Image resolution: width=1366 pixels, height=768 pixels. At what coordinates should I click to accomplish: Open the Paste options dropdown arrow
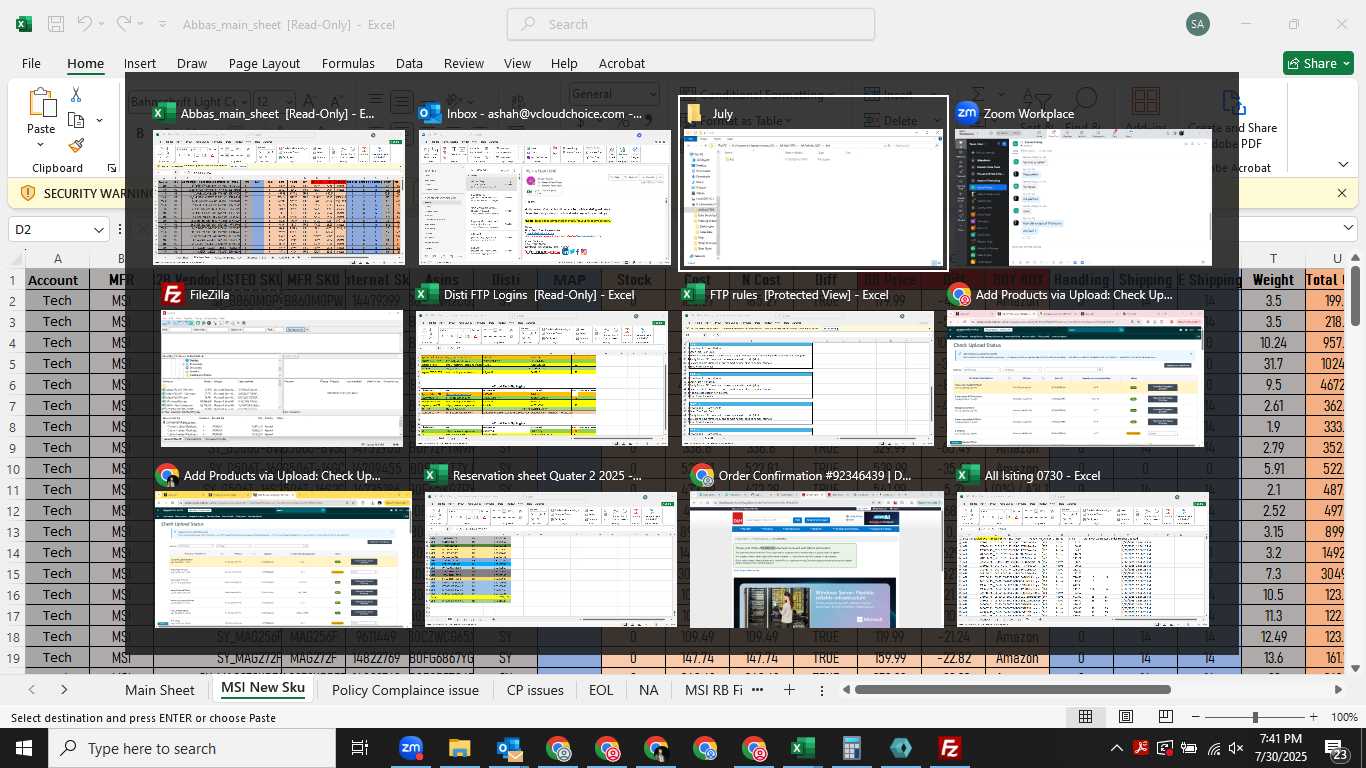point(41,147)
